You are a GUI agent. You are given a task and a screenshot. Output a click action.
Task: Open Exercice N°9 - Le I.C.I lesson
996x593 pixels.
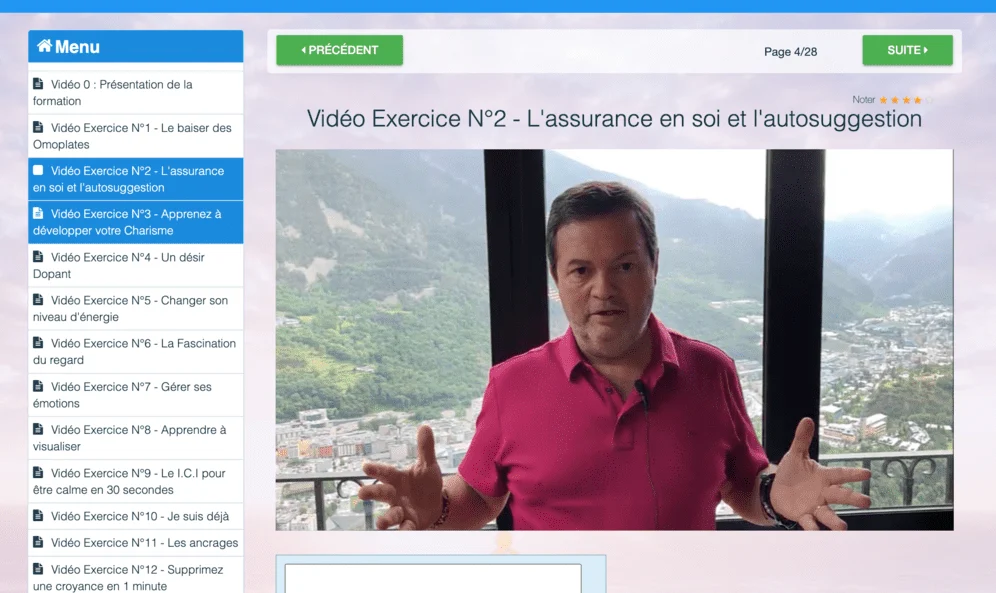135,481
